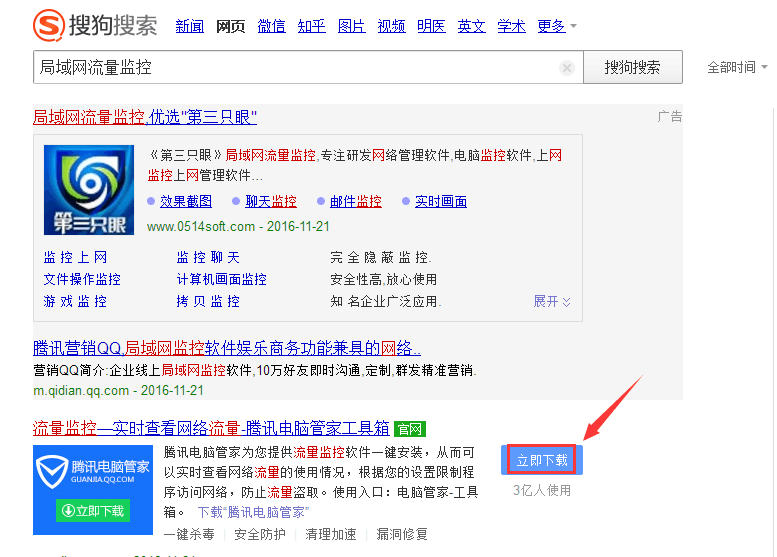Open the 邮件监控 sublink
Image resolution: width=777 pixels, height=557 pixels.
356,202
